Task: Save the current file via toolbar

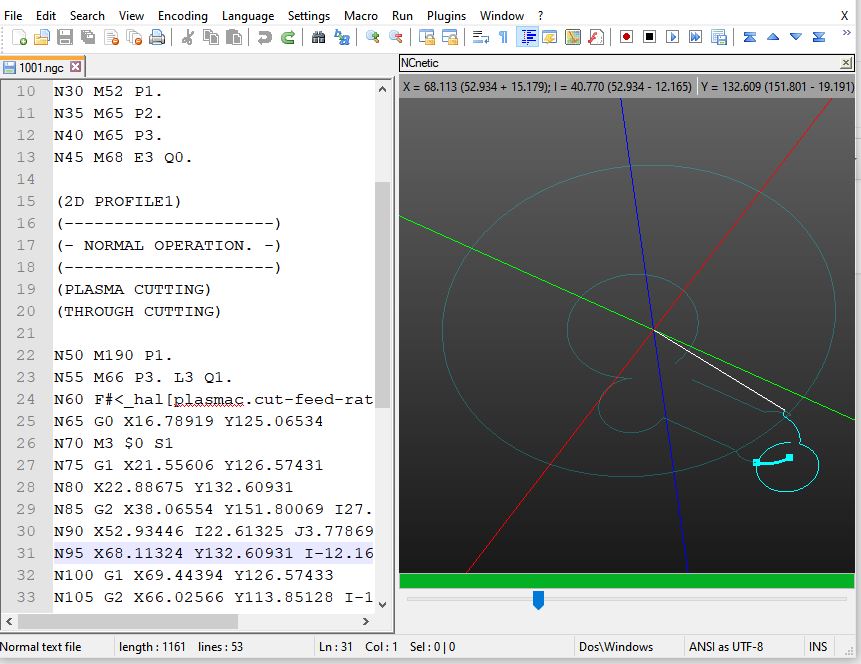Action: [x=65, y=37]
